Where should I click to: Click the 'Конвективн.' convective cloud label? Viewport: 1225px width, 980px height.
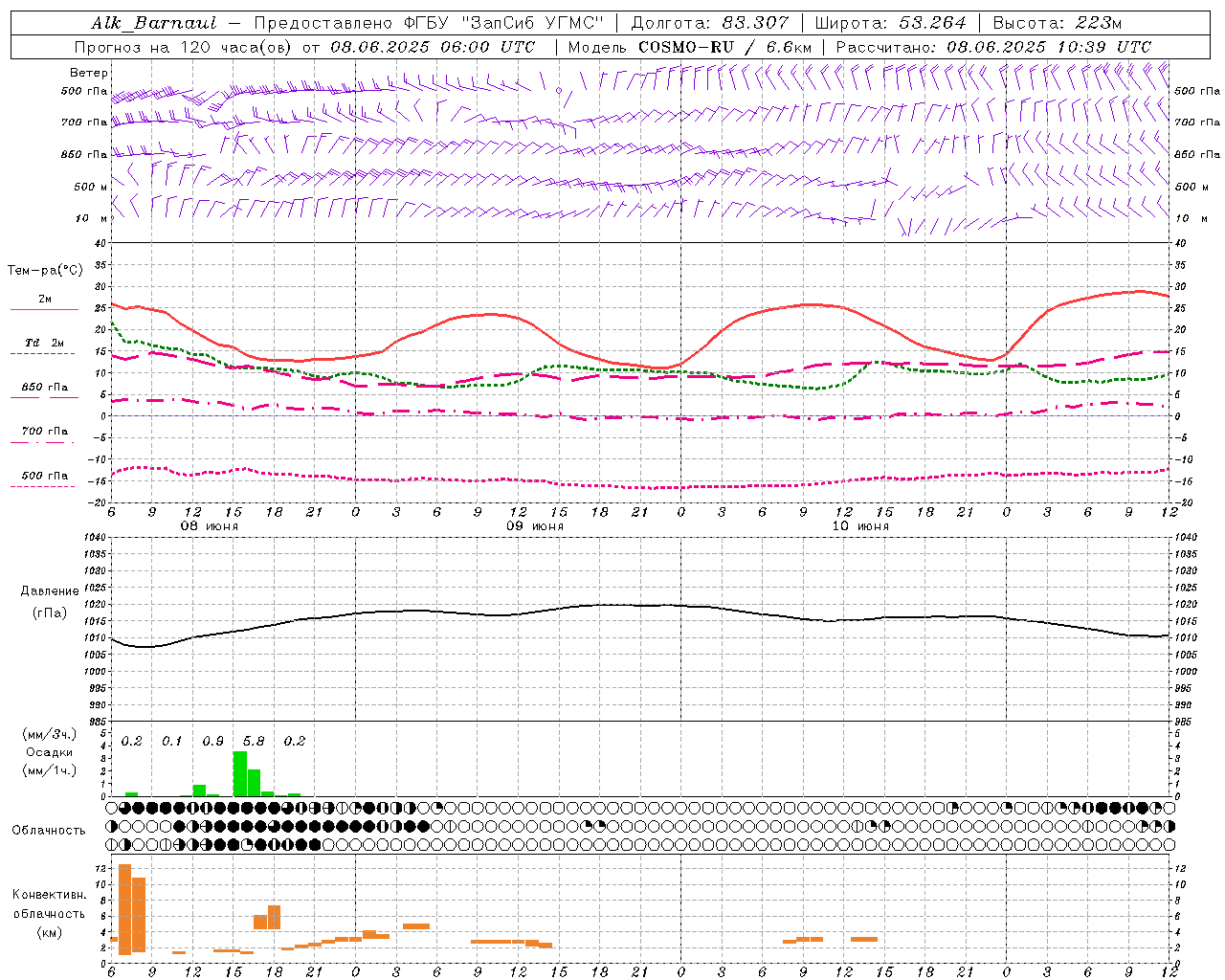click(49, 895)
